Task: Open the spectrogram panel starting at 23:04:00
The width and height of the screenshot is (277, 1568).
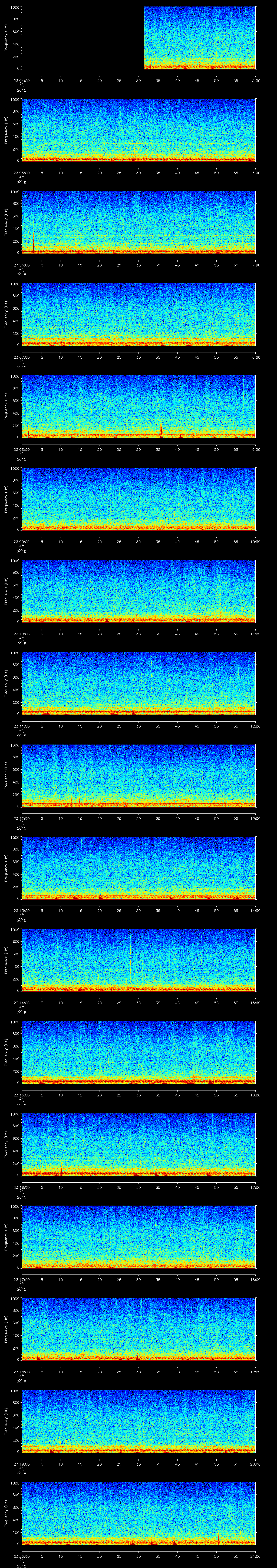Action: pyautogui.click(x=139, y=38)
